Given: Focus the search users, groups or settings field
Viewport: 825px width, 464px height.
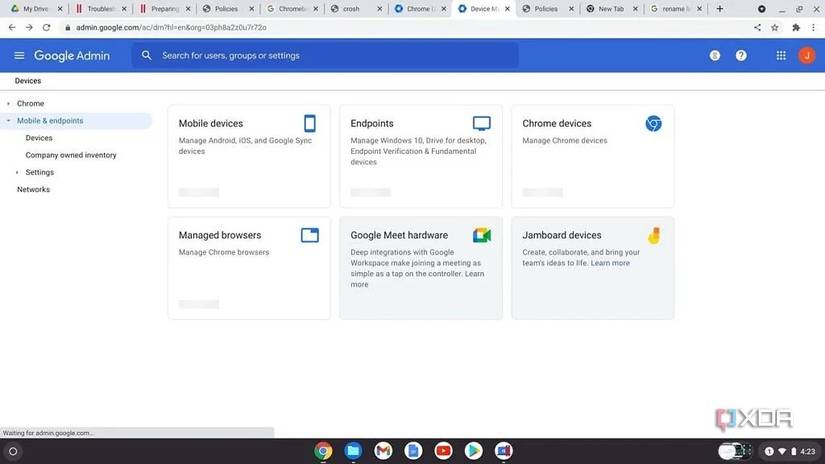Looking at the screenshot, I should pyautogui.click(x=325, y=55).
